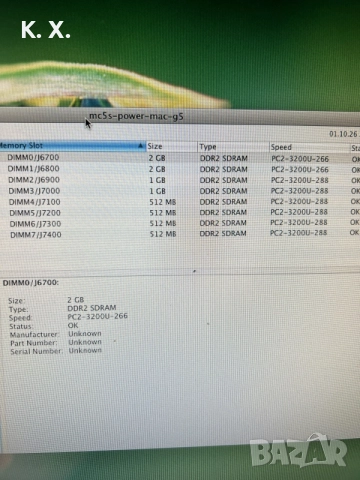The image size is (360, 480).
Task: Select the DIMM0/J6700 row
Action: pyautogui.click(x=180, y=158)
